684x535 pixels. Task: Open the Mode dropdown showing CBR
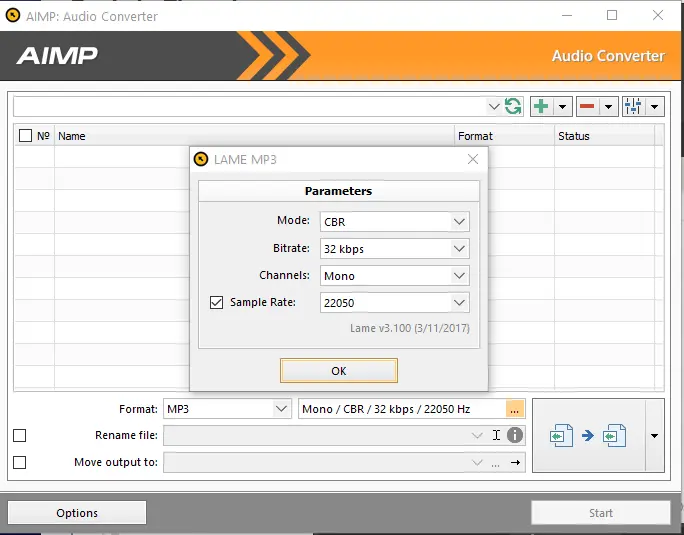point(394,221)
